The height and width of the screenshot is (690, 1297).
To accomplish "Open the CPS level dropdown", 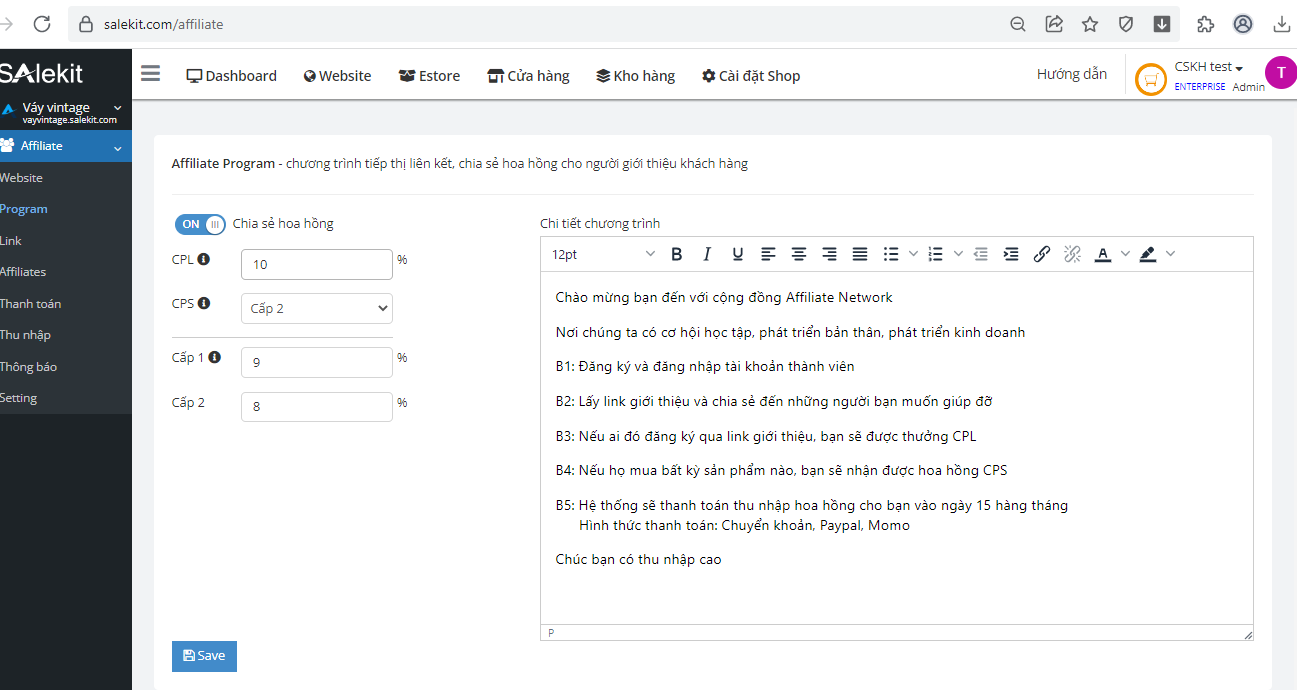I will coord(316,308).
